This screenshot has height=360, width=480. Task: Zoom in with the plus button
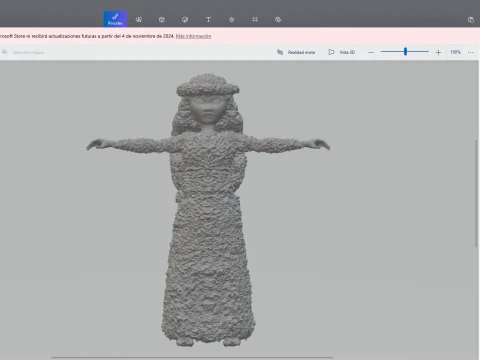coord(438,52)
